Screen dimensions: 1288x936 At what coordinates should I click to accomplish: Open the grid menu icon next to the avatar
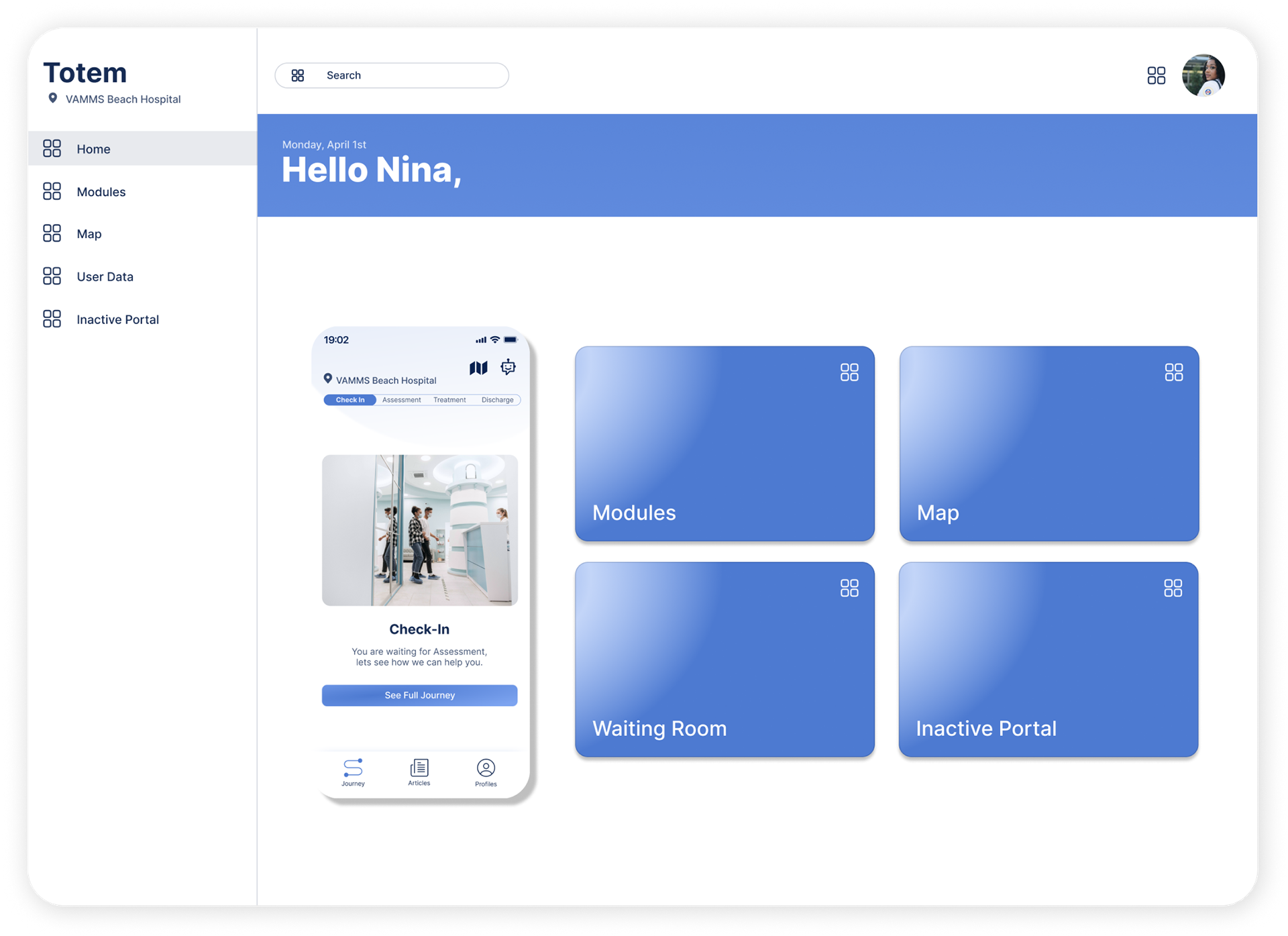pyautogui.click(x=1157, y=75)
